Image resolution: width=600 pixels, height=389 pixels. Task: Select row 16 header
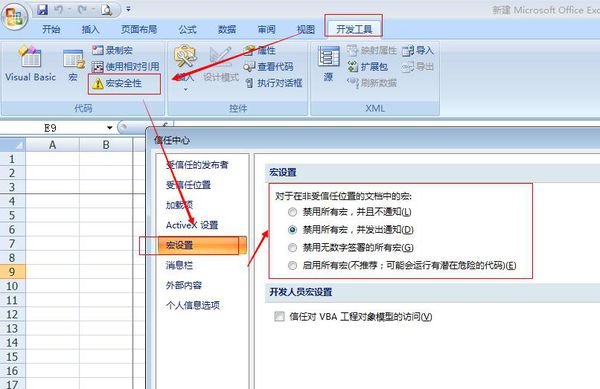(x=12, y=371)
